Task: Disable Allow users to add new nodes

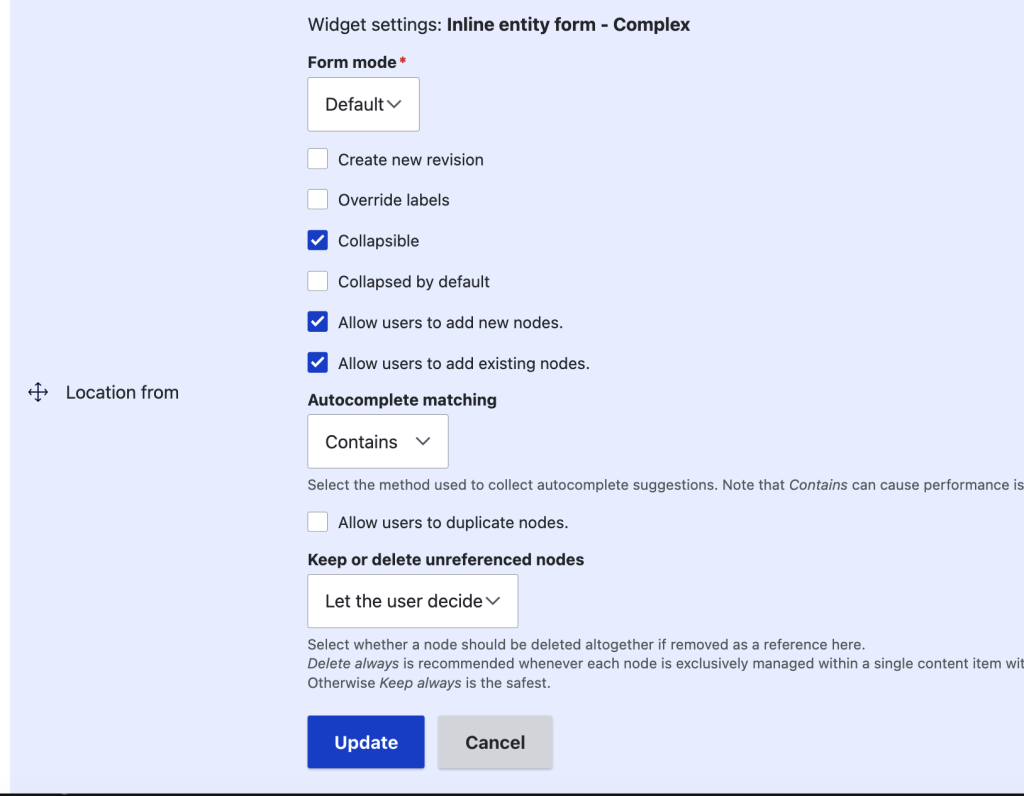Action: (x=317, y=322)
